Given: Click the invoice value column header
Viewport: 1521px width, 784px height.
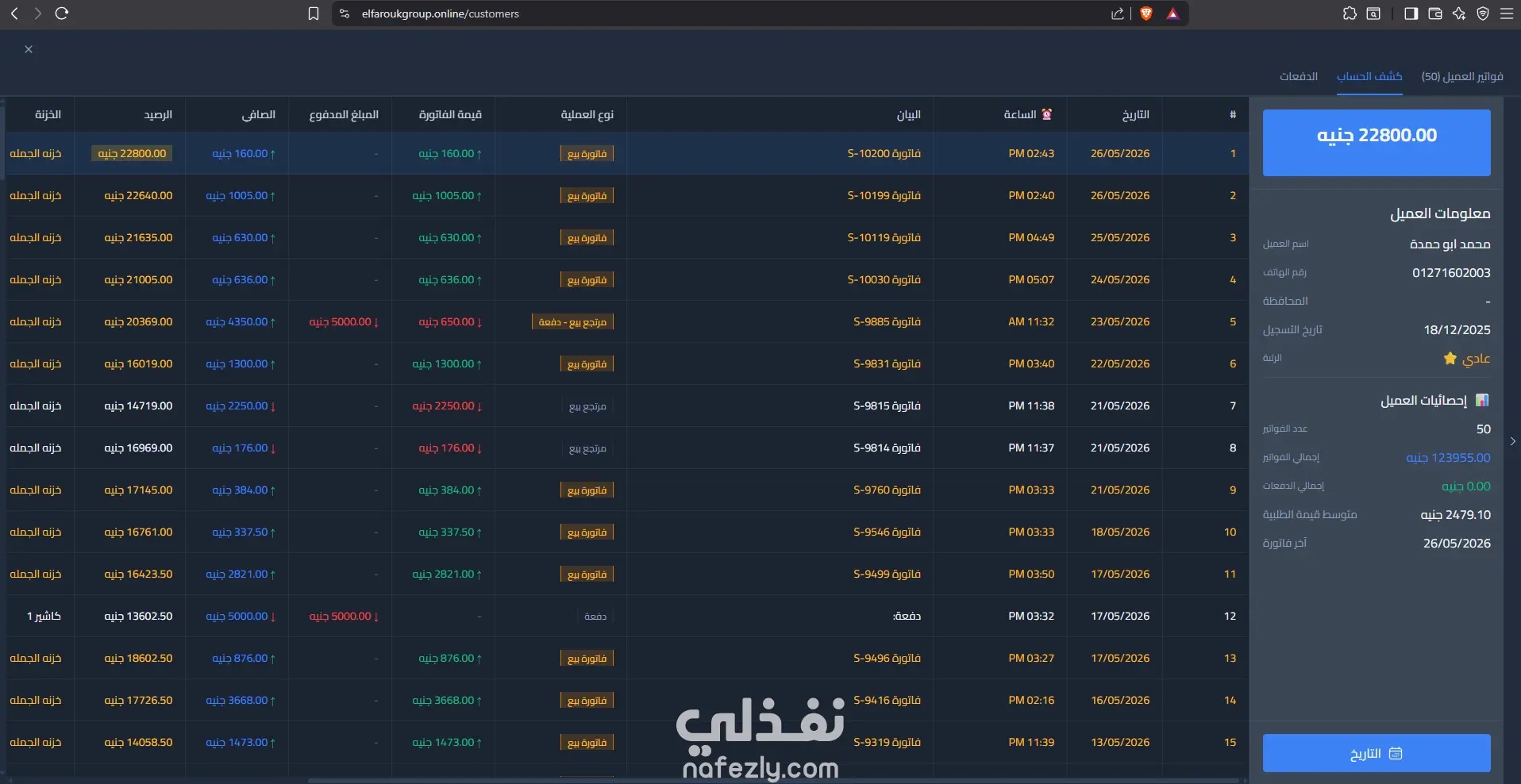Looking at the screenshot, I should pyautogui.click(x=450, y=114).
